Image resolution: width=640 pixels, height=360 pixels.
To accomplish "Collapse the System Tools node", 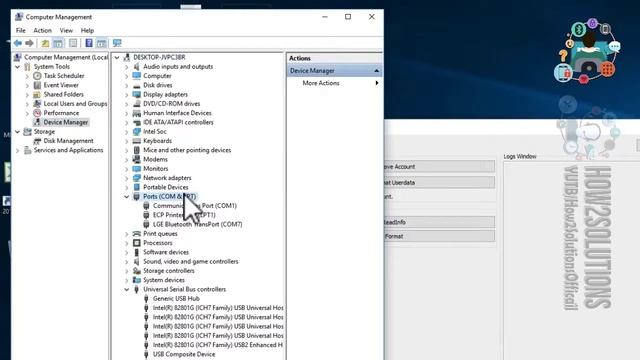I will (18, 67).
